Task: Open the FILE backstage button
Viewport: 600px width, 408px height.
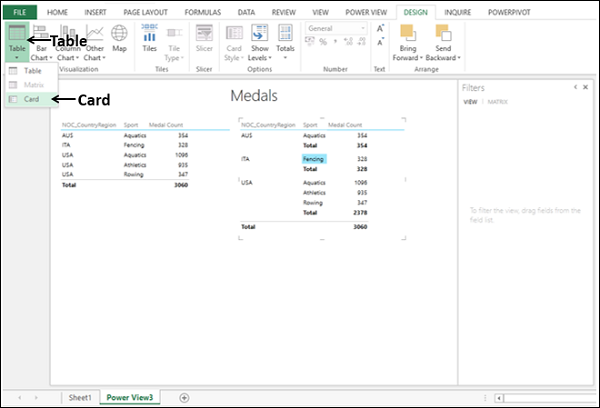Action: [x=20, y=10]
